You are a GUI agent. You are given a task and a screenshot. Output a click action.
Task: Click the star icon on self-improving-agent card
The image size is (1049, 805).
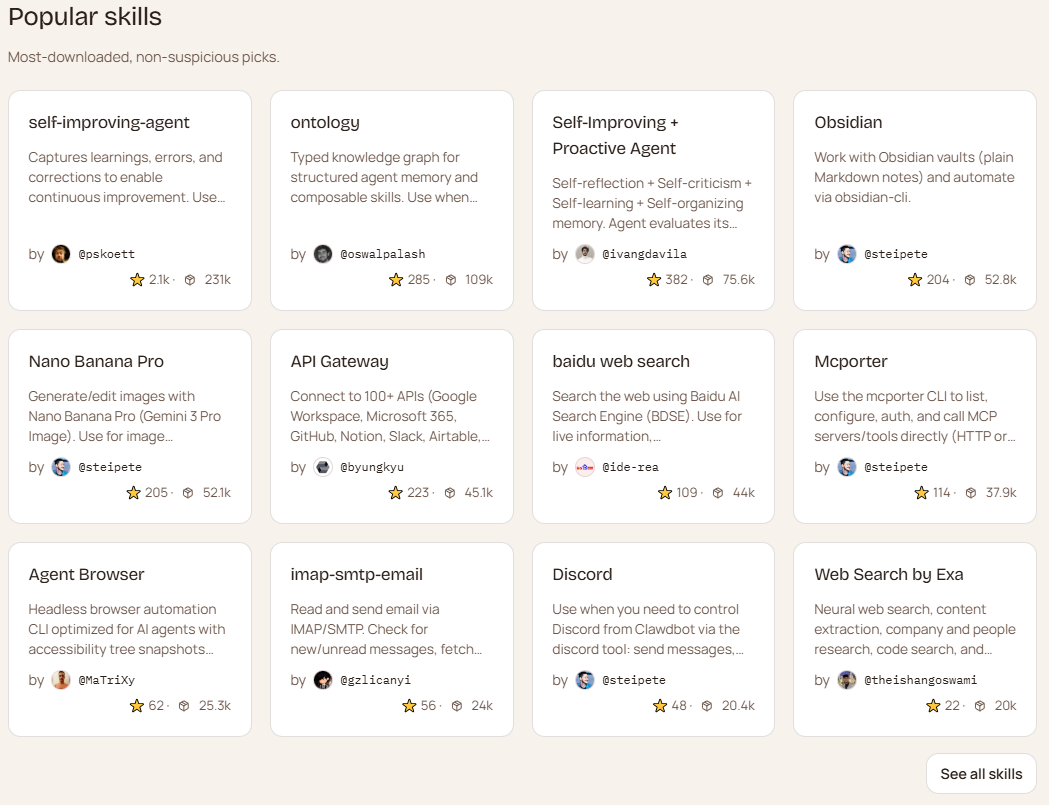[137, 280]
